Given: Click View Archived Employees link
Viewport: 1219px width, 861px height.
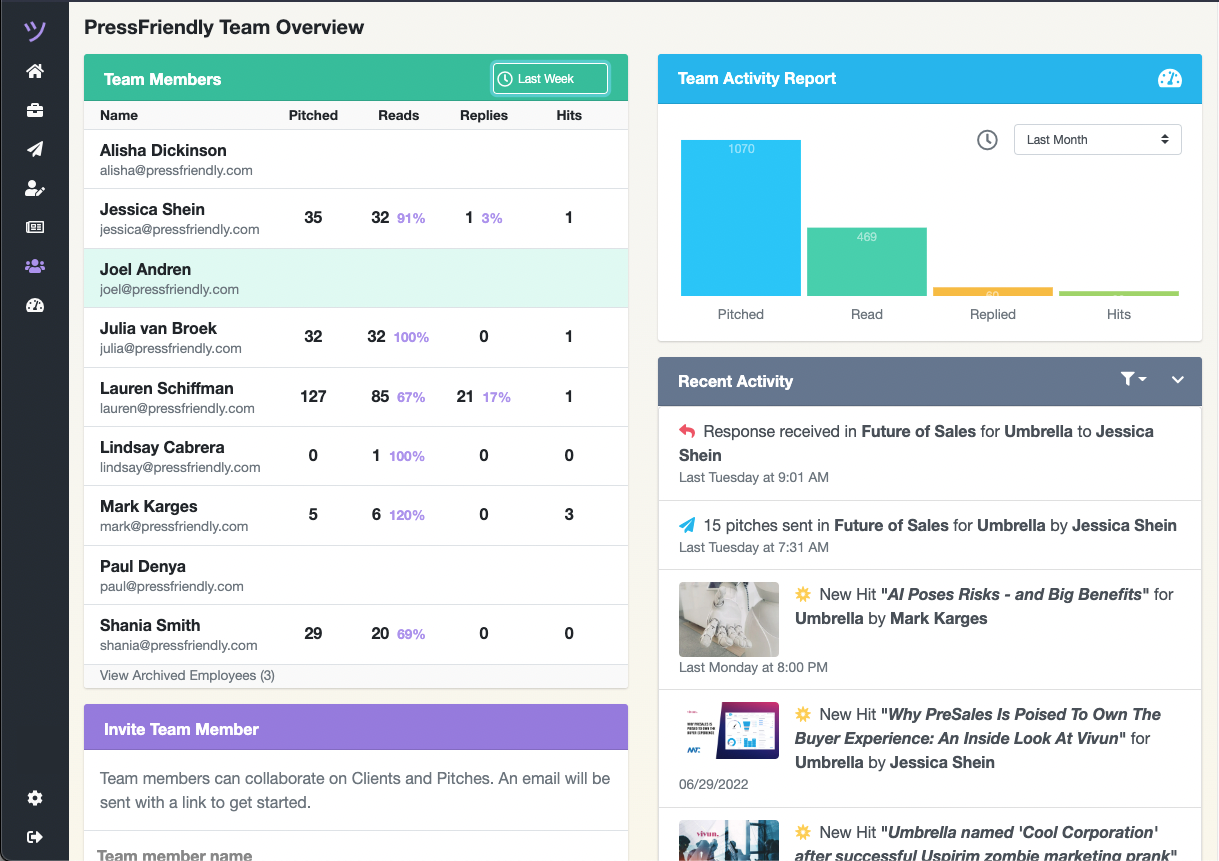Looking at the screenshot, I should pos(186,675).
